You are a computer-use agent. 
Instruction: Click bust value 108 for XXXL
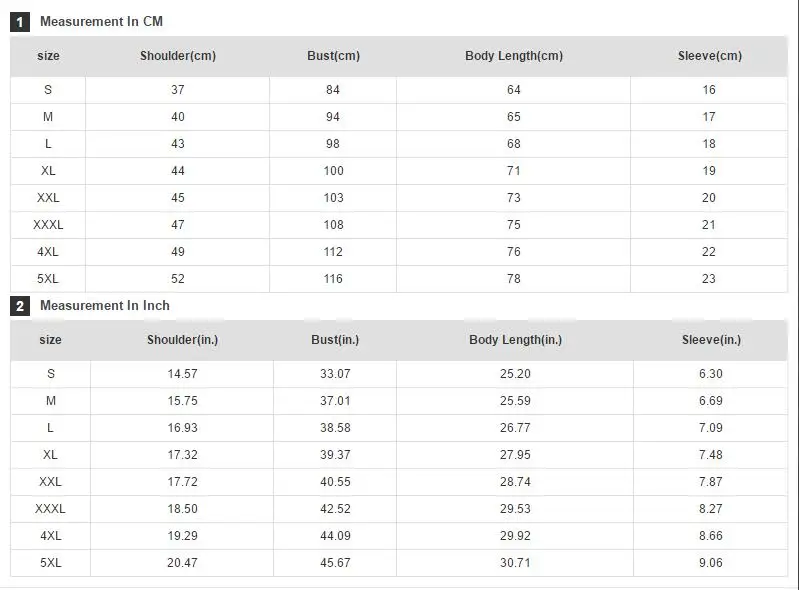(x=333, y=225)
